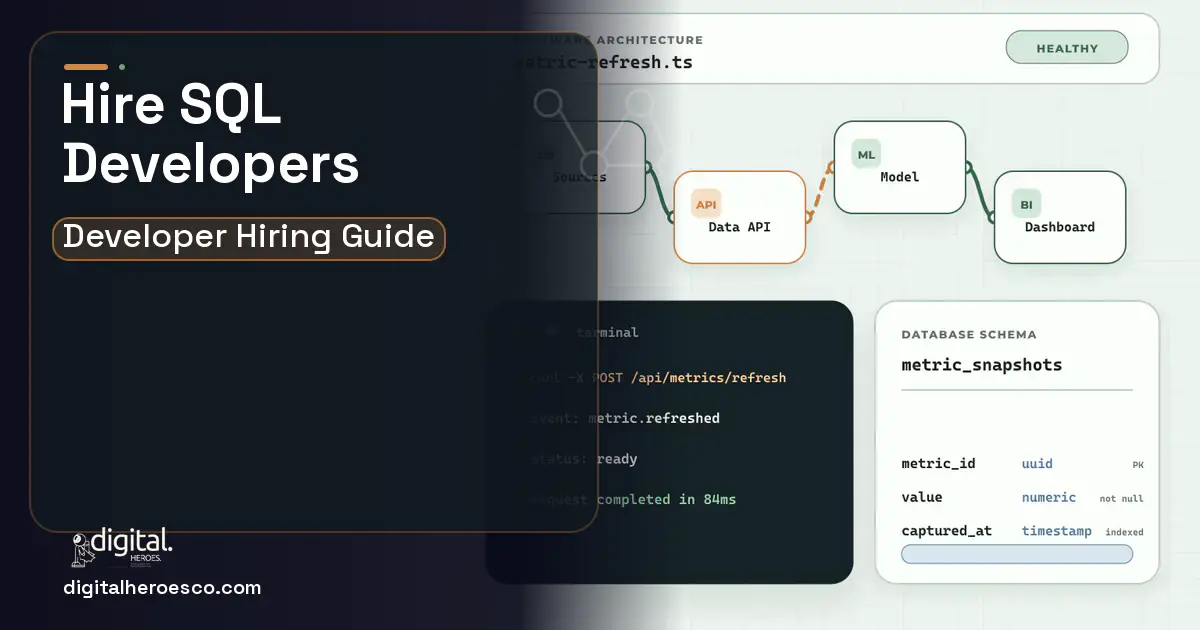Image resolution: width=1200 pixels, height=630 pixels.
Task: Select the captured_at column name
Action: pyautogui.click(x=946, y=531)
